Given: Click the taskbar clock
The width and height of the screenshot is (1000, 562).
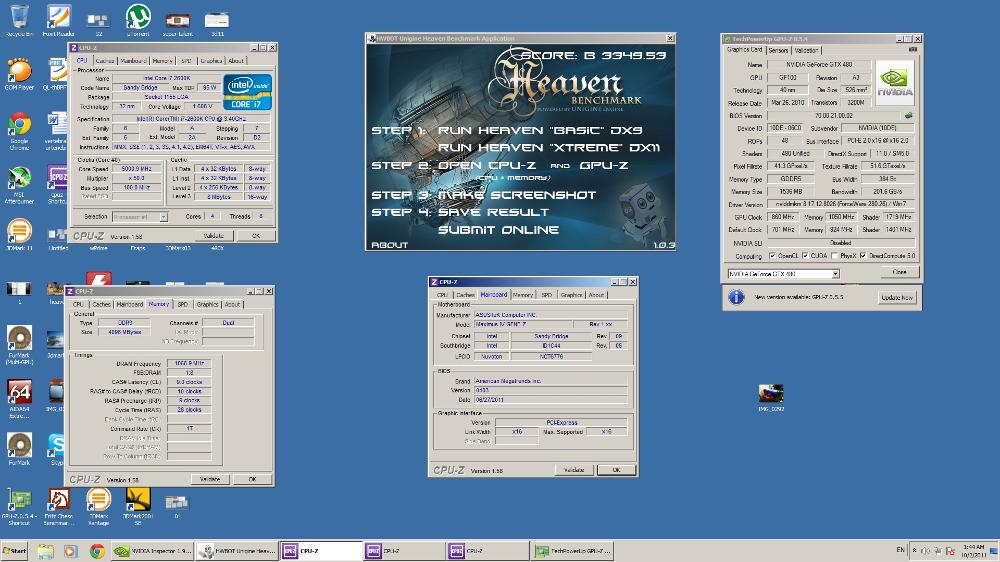Looking at the screenshot, I should click(x=973, y=551).
